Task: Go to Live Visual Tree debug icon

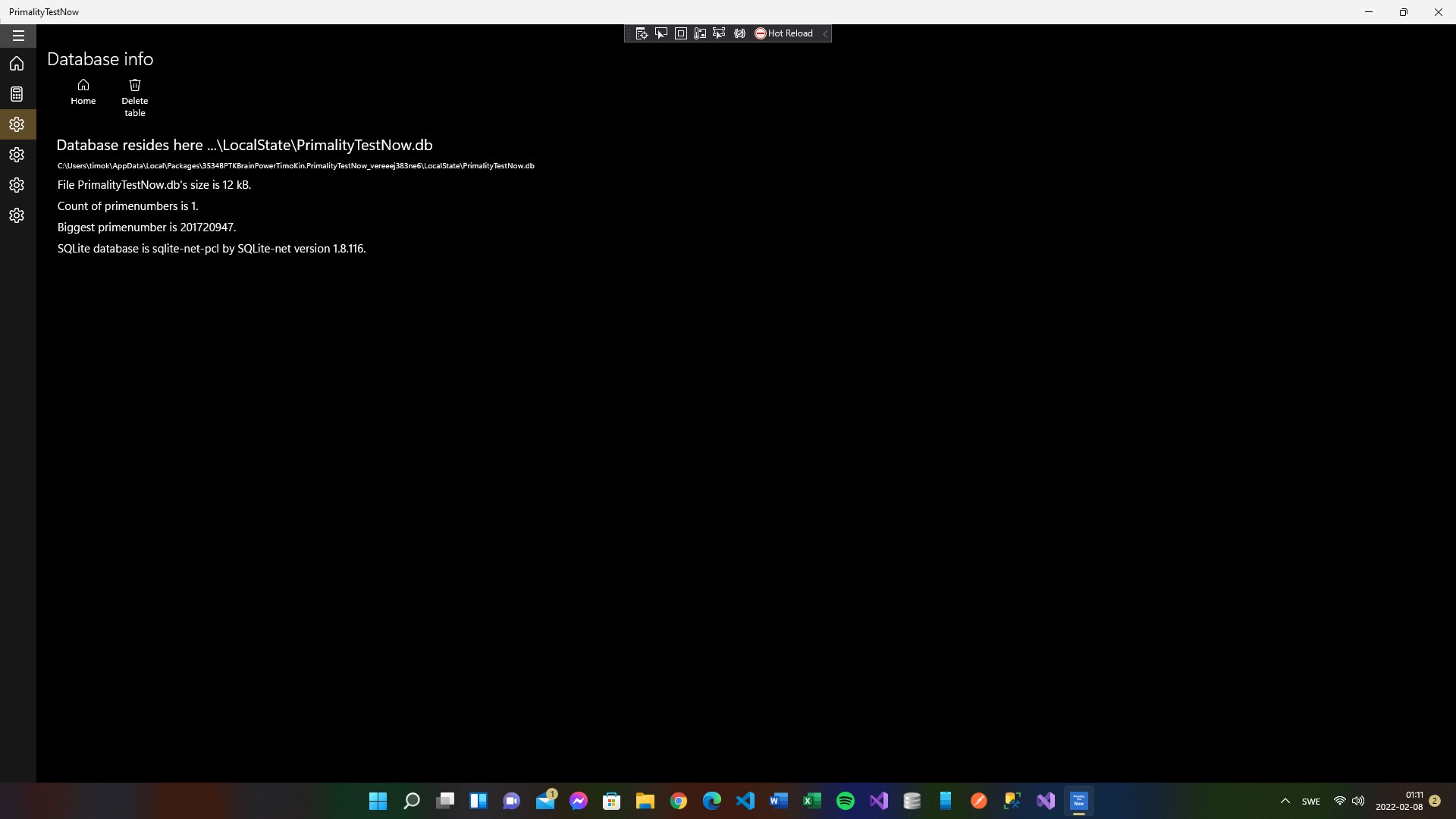Action: point(642,33)
